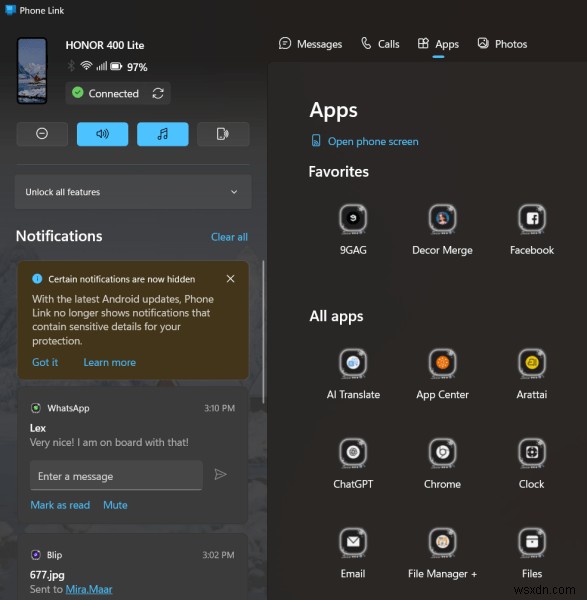
Task: Launch the AI Translate app
Action: click(x=353, y=363)
